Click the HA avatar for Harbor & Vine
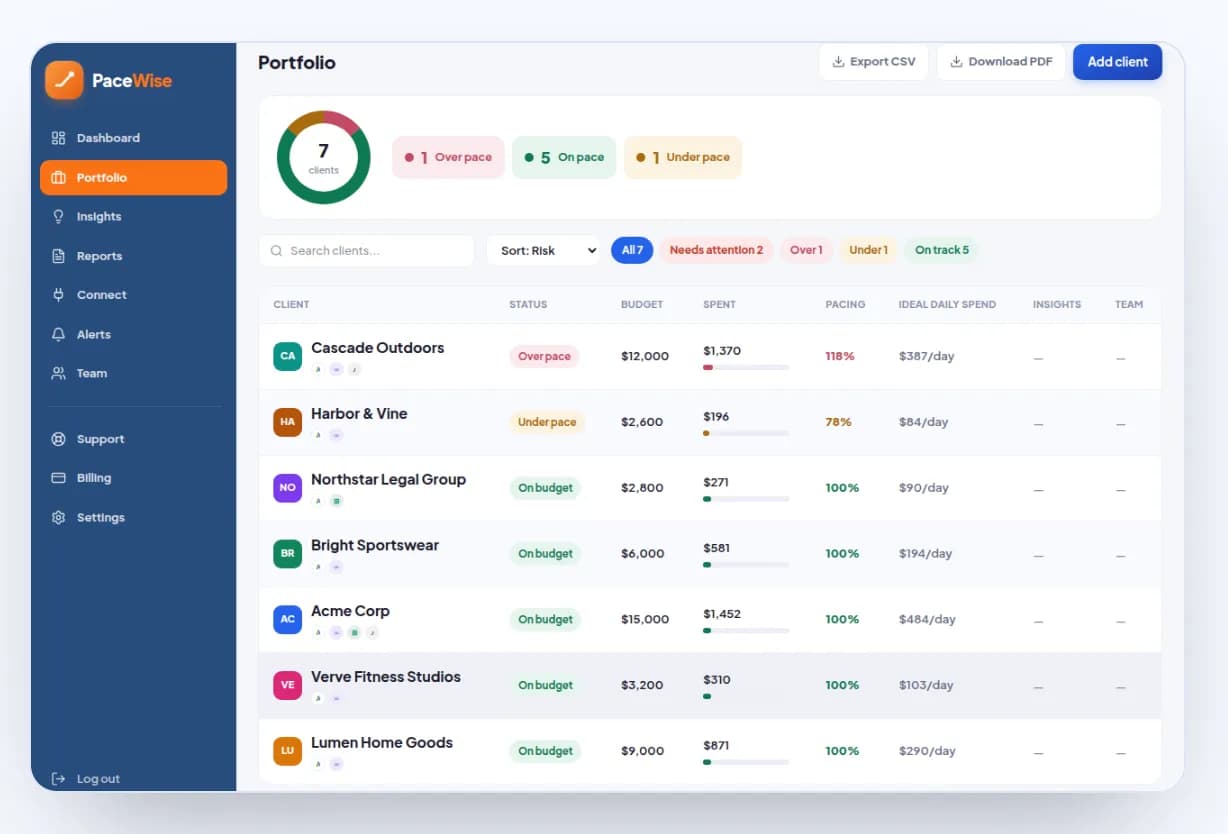Image resolution: width=1228 pixels, height=834 pixels. pyautogui.click(x=288, y=422)
